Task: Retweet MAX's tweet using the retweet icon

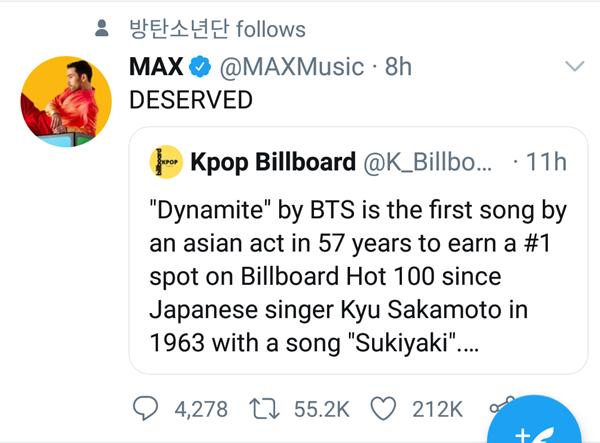Action: [261, 409]
